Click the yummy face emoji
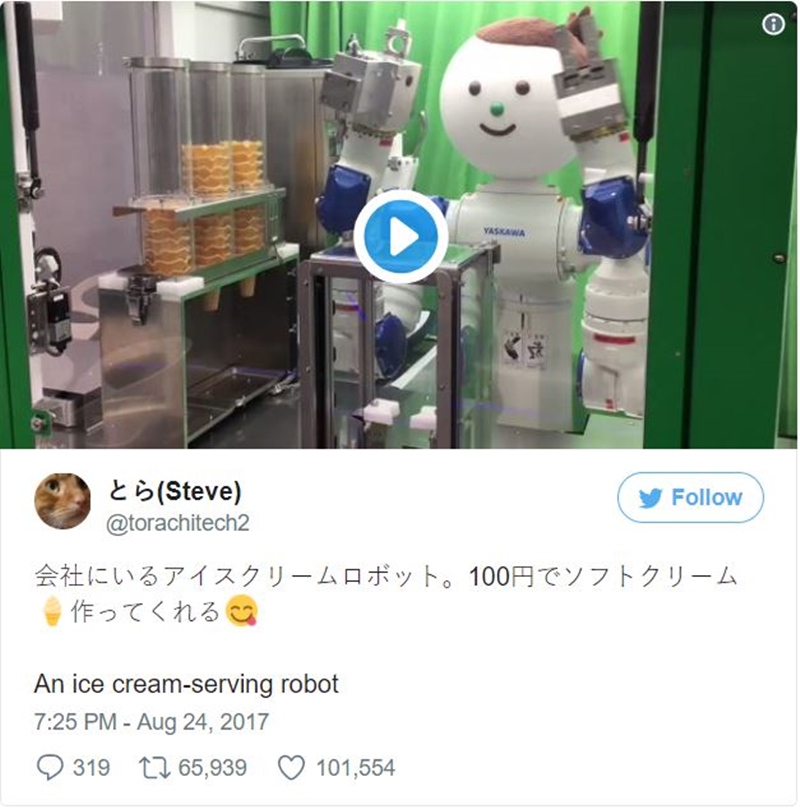The width and height of the screenshot is (800, 809). (241, 611)
